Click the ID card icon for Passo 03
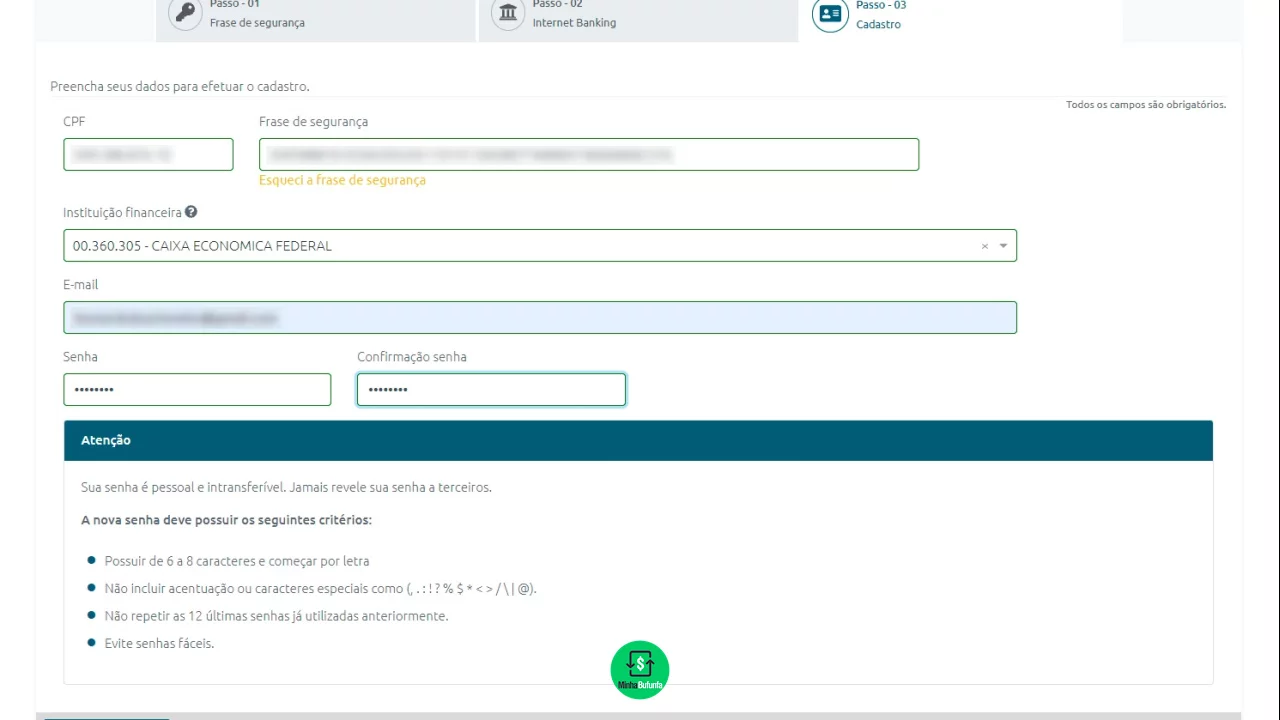This screenshot has height=720, width=1280. point(830,14)
